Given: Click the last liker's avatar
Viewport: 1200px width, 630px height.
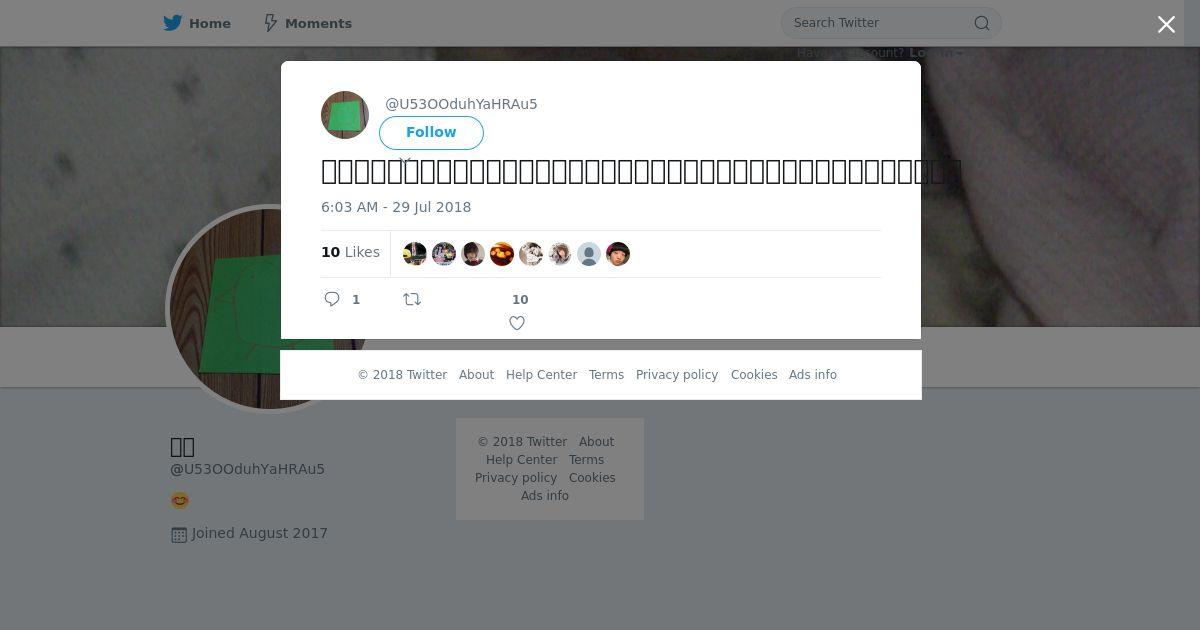Looking at the screenshot, I should [x=618, y=254].
